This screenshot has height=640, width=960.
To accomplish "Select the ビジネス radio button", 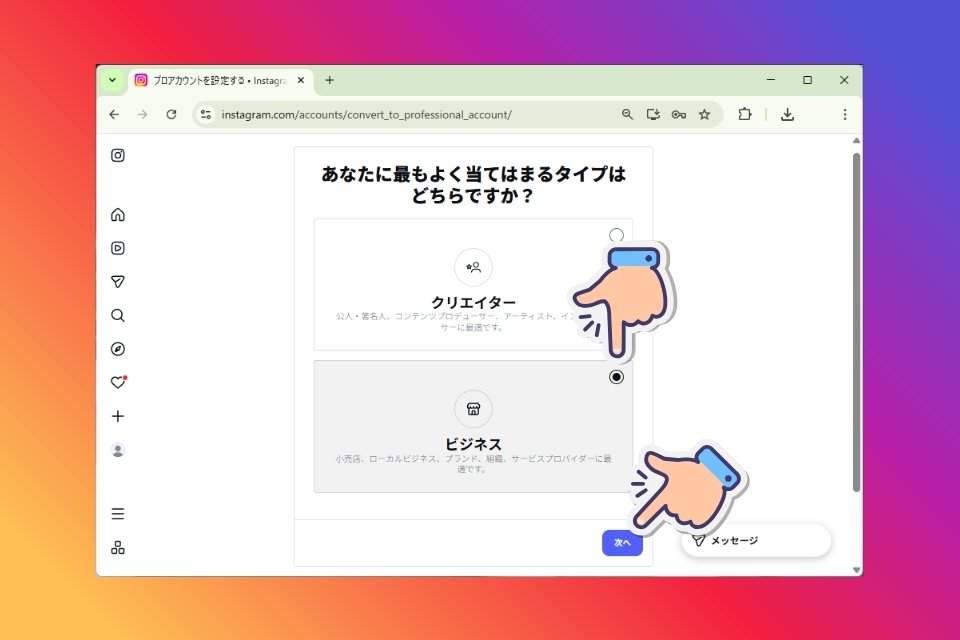I will tap(616, 377).
